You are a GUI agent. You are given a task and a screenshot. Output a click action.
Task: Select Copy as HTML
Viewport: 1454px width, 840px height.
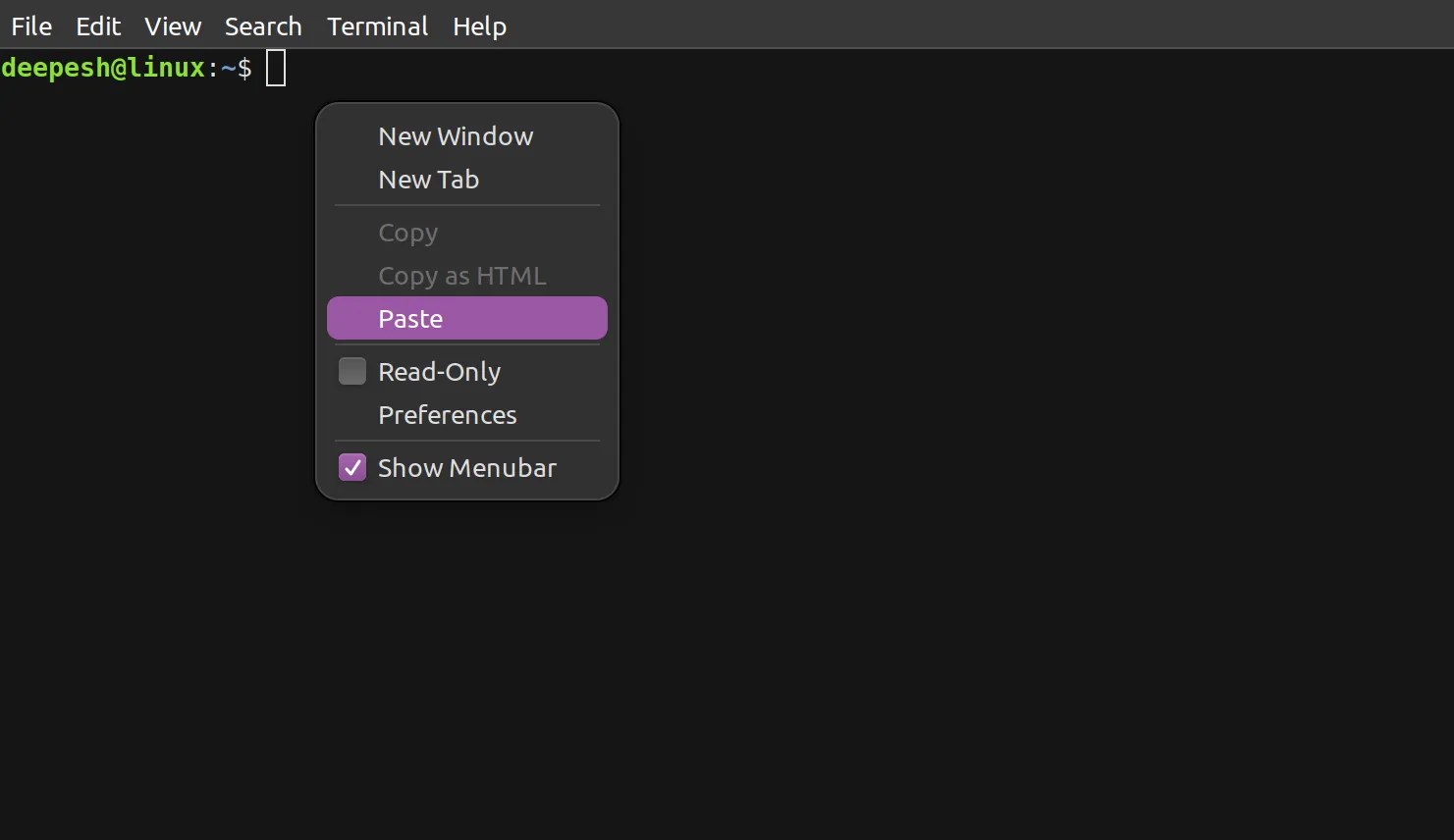click(461, 276)
